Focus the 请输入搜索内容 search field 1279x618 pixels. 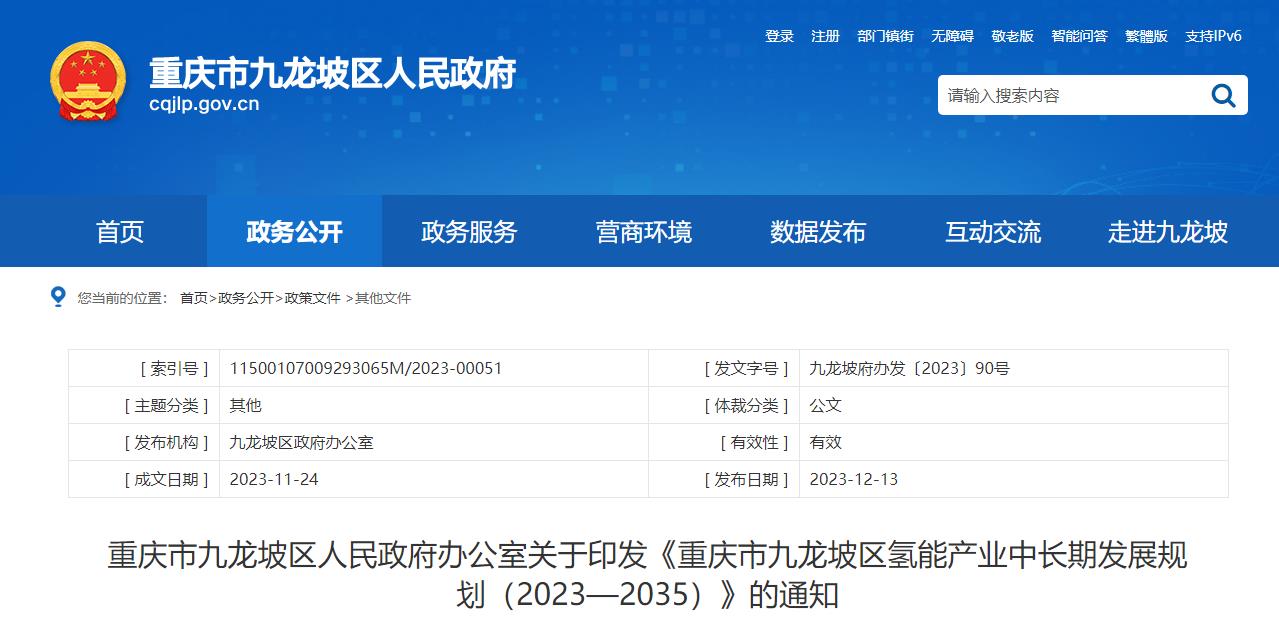point(1070,95)
